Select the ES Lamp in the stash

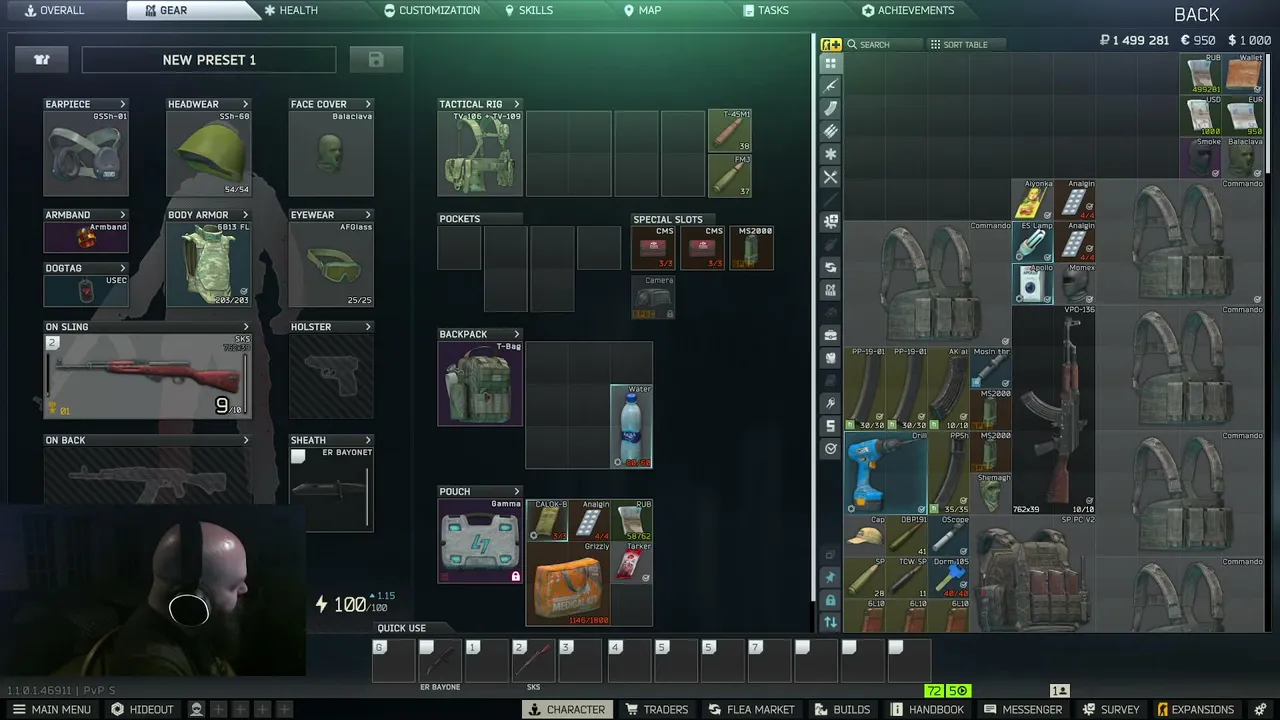tap(1032, 242)
